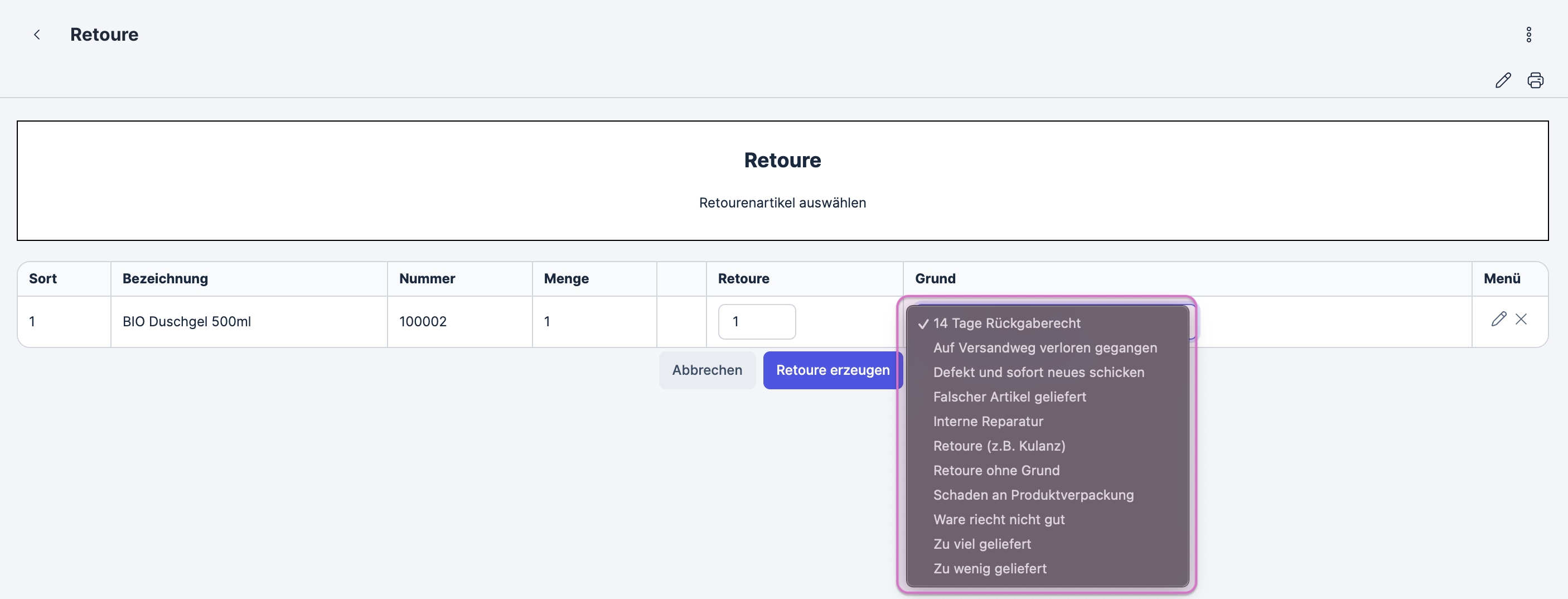The height and width of the screenshot is (599, 1568).
Task: Click the Retoure quantity input field
Action: pyautogui.click(x=757, y=321)
